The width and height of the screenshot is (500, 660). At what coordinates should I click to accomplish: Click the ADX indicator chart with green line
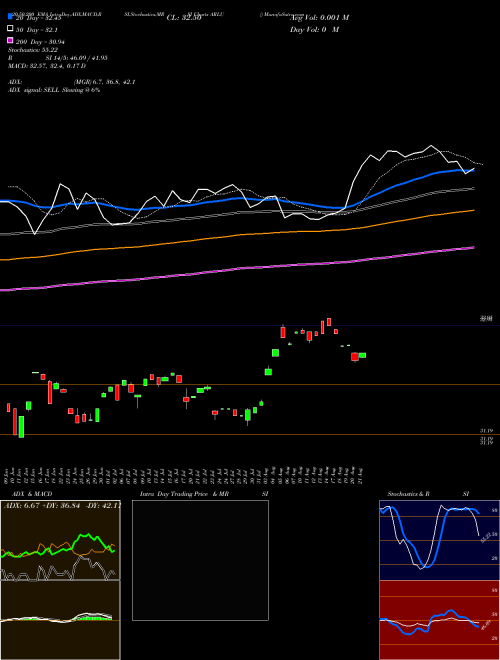point(60,540)
